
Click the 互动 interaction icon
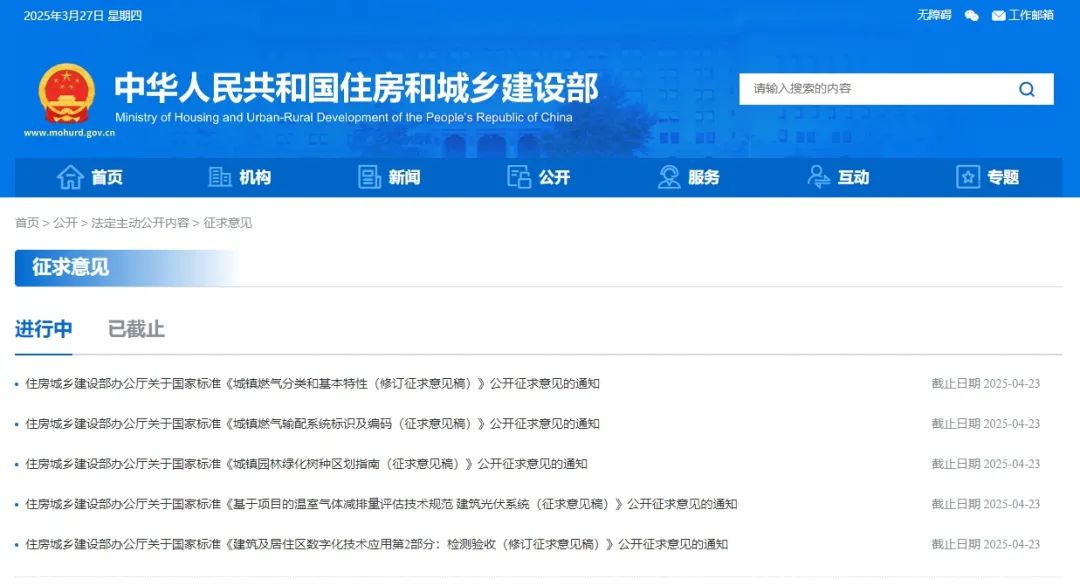(818, 177)
